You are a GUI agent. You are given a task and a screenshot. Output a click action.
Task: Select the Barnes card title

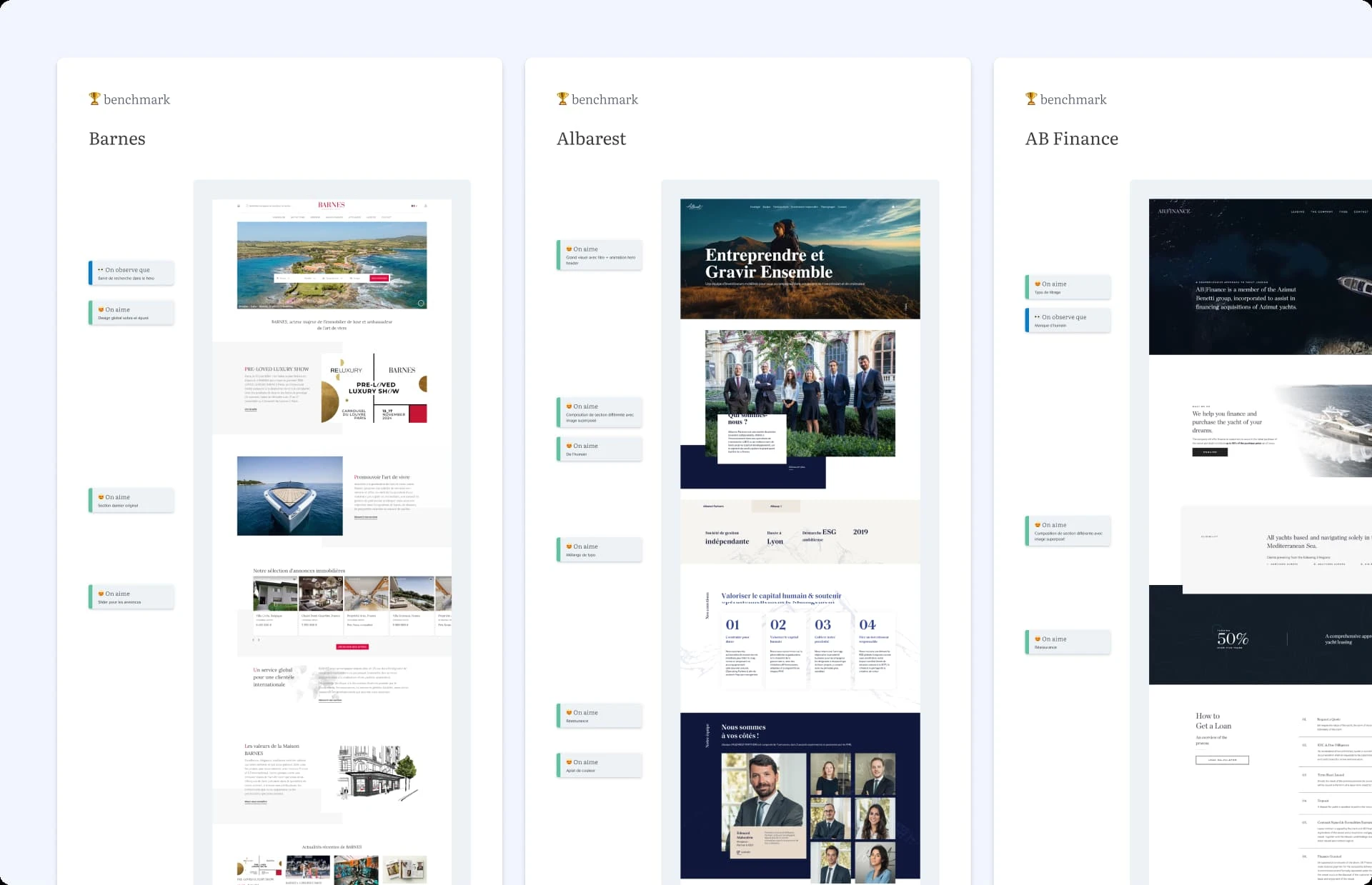(x=117, y=139)
